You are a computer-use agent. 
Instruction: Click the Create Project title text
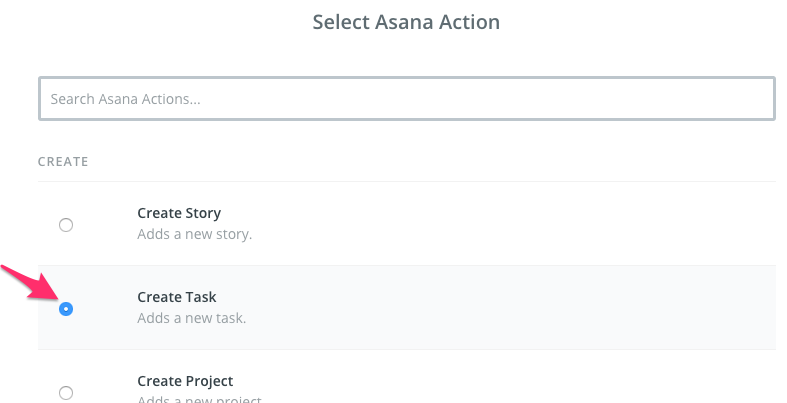click(185, 381)
